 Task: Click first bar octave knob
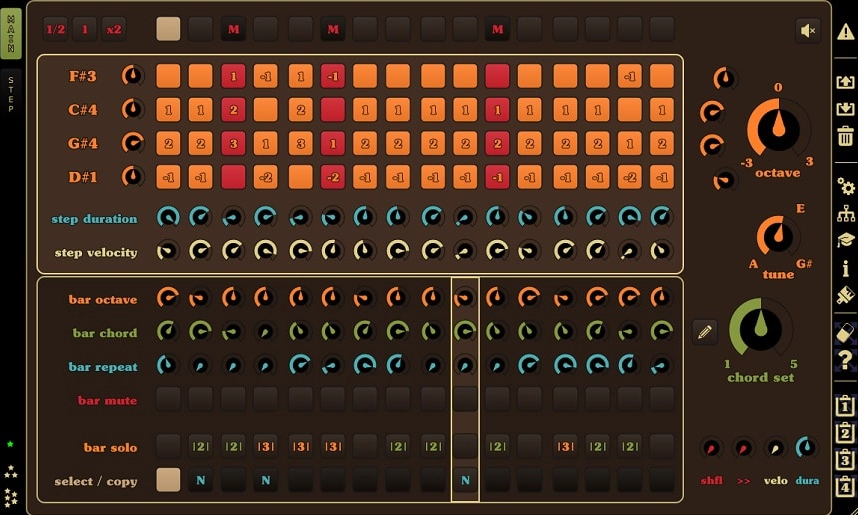coord(168,298)
